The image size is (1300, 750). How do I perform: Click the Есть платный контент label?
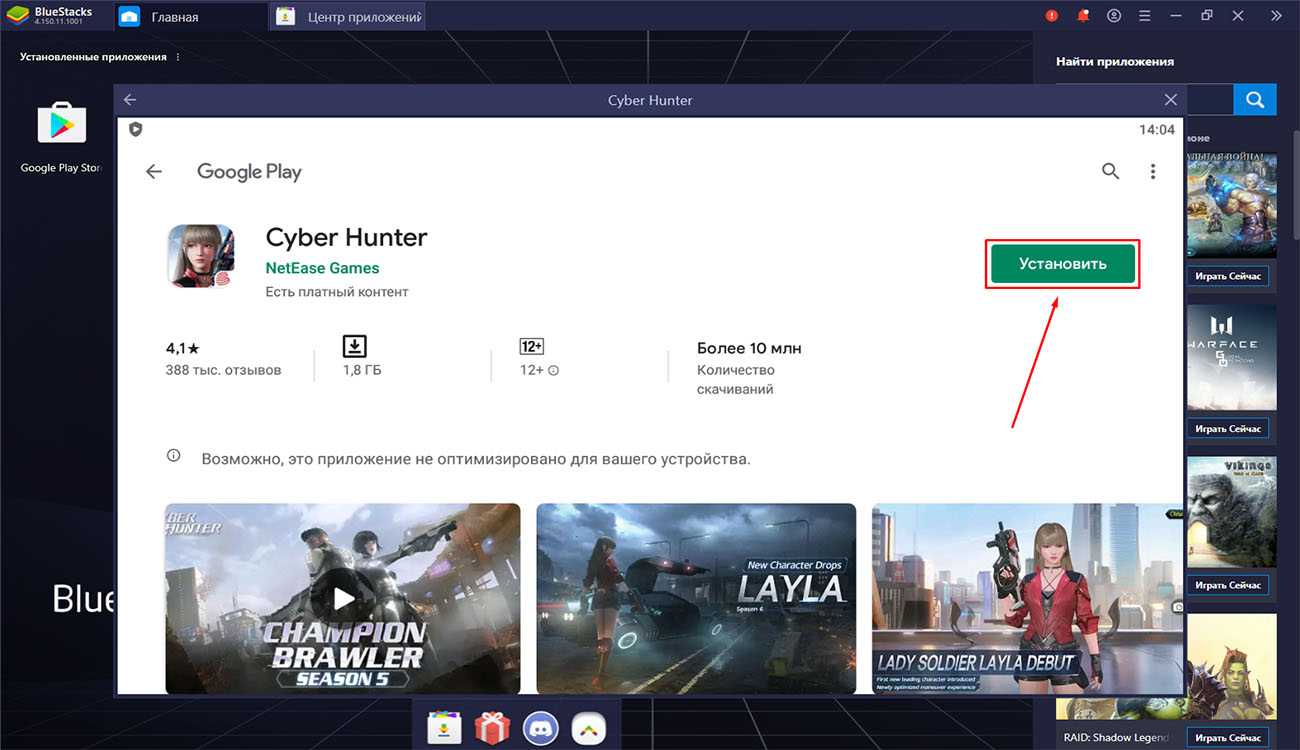[x=337, y=292]
